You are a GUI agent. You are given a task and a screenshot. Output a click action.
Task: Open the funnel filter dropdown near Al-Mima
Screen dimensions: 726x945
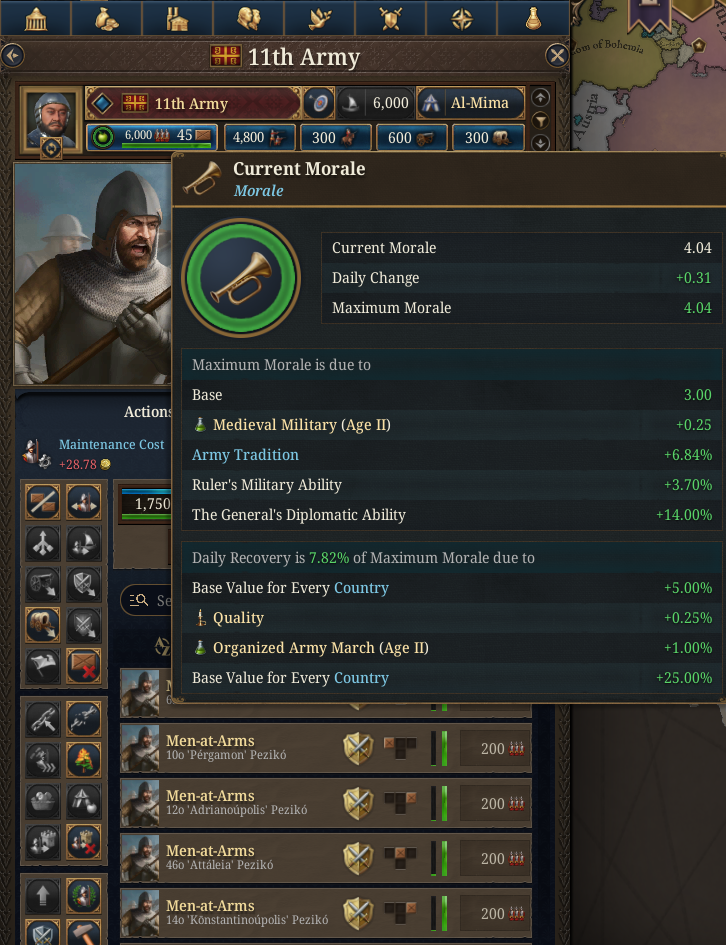tap(540, 121)
